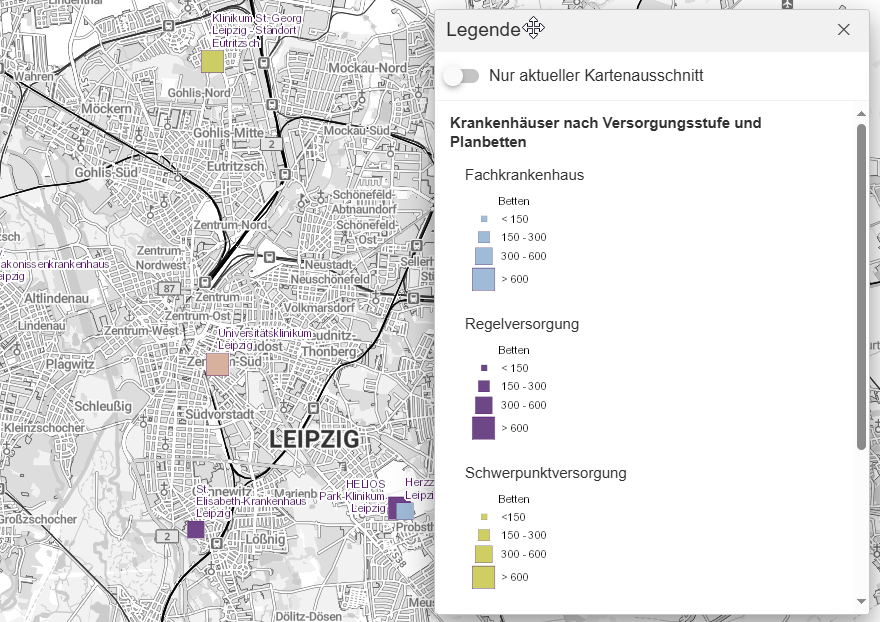Click the large blue > 600 Fachkrankenhaus swatch
Viewport: 880px width, 622px height.
tap(484, 279)
